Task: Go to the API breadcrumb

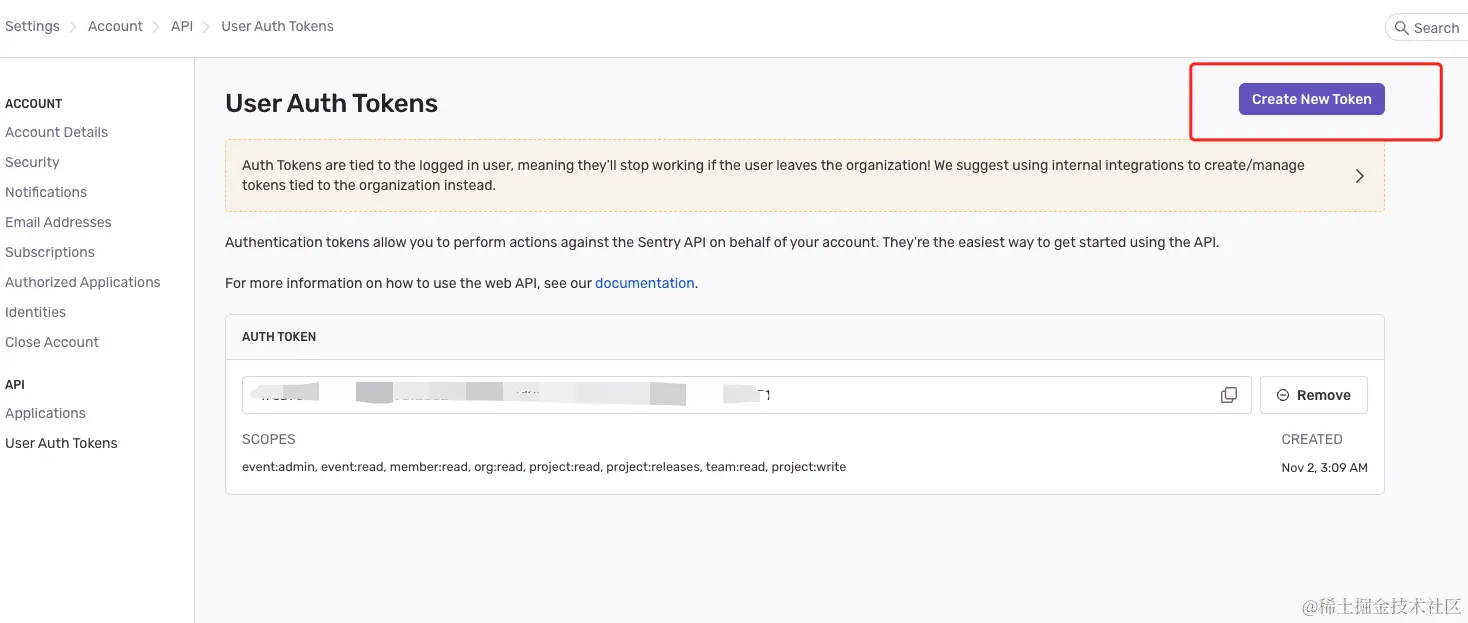Action: 182,26
